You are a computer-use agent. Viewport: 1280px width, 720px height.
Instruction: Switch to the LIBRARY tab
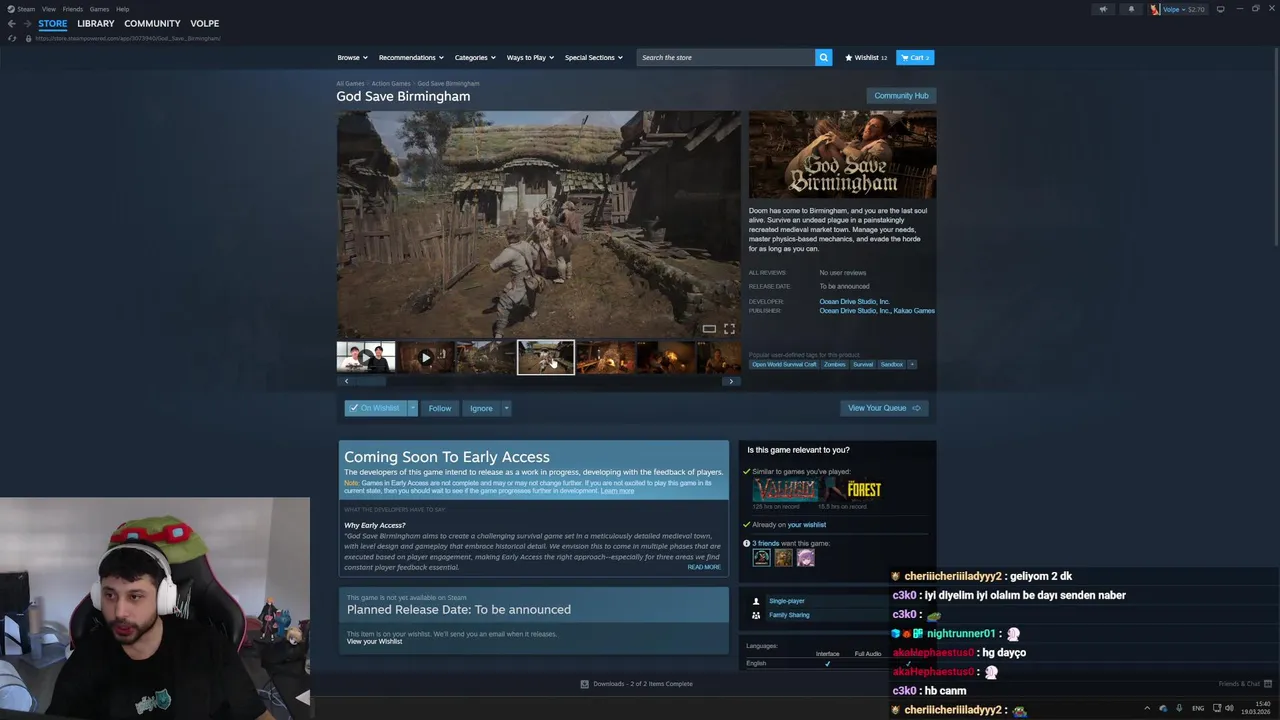click(96, 23)
